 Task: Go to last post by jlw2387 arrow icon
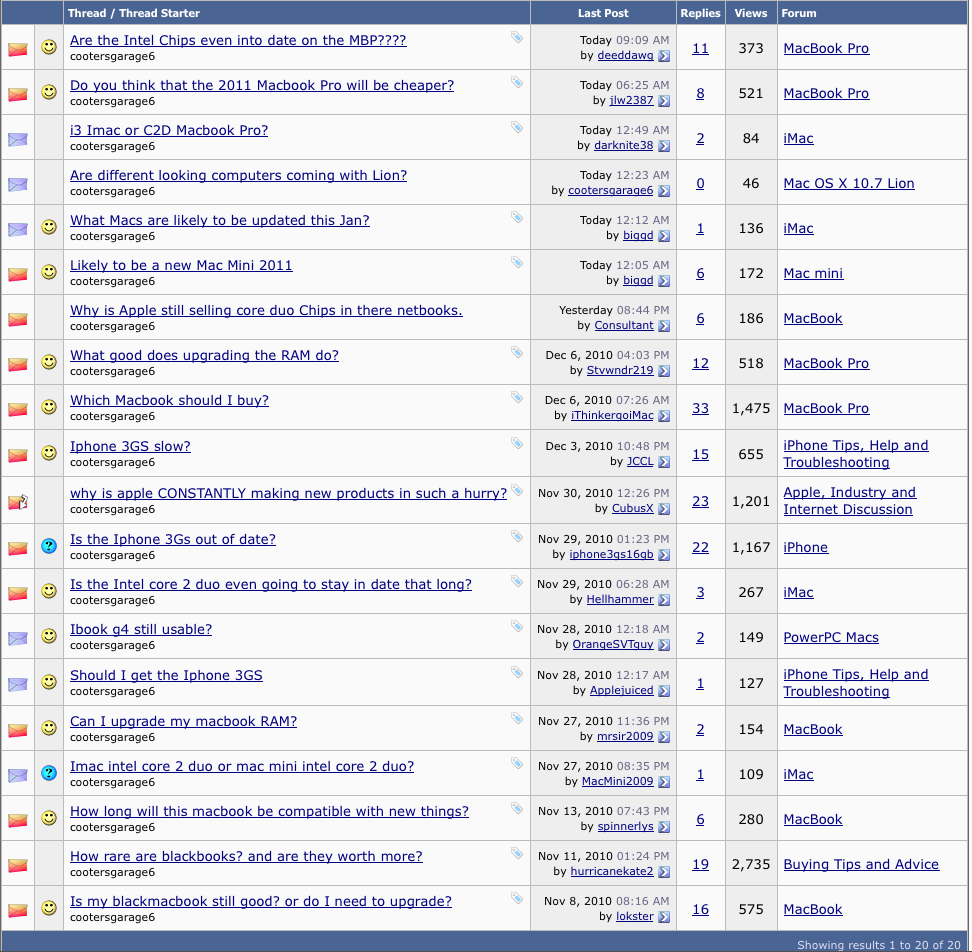tap(664, 100)
